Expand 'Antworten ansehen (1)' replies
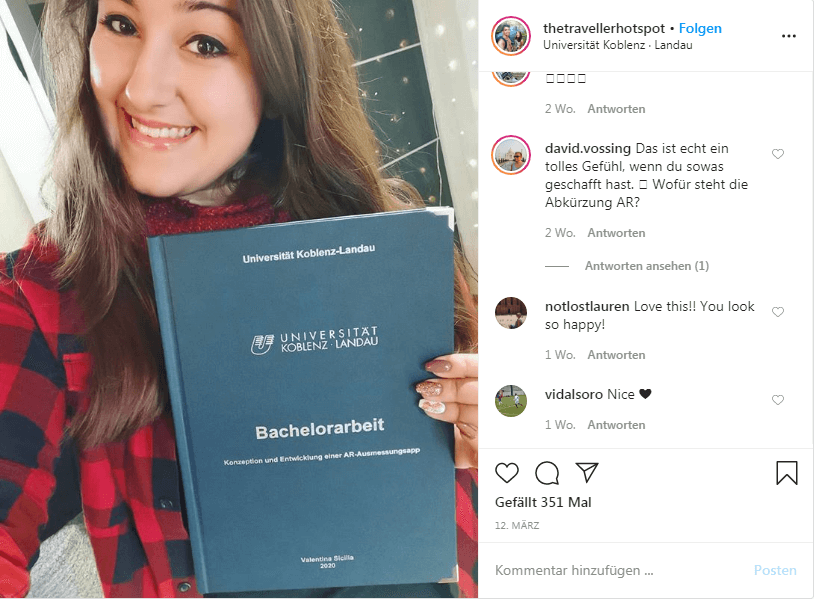814x599 pixels. click(646, 266)
